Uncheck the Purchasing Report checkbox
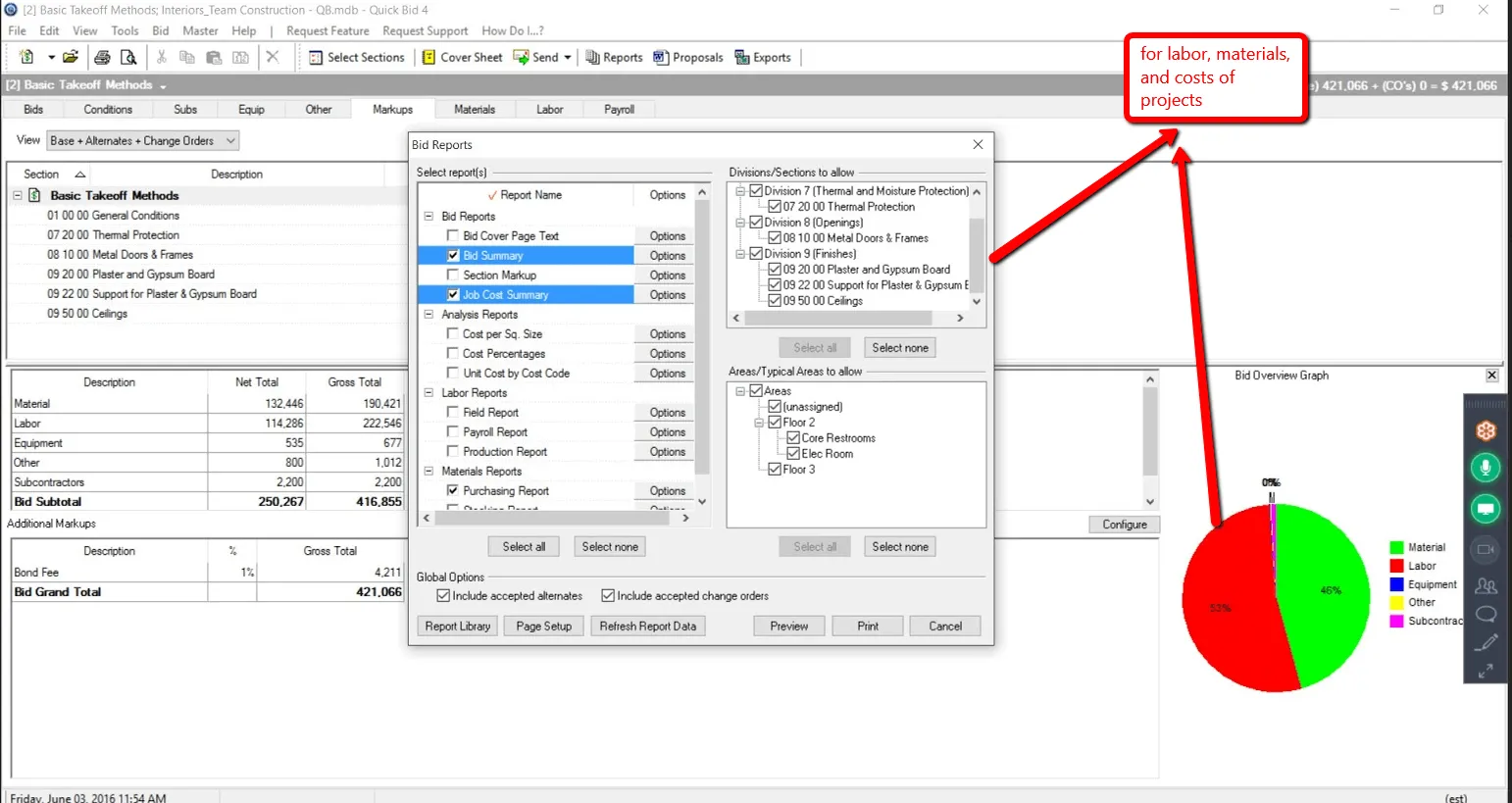 (453, 490)
